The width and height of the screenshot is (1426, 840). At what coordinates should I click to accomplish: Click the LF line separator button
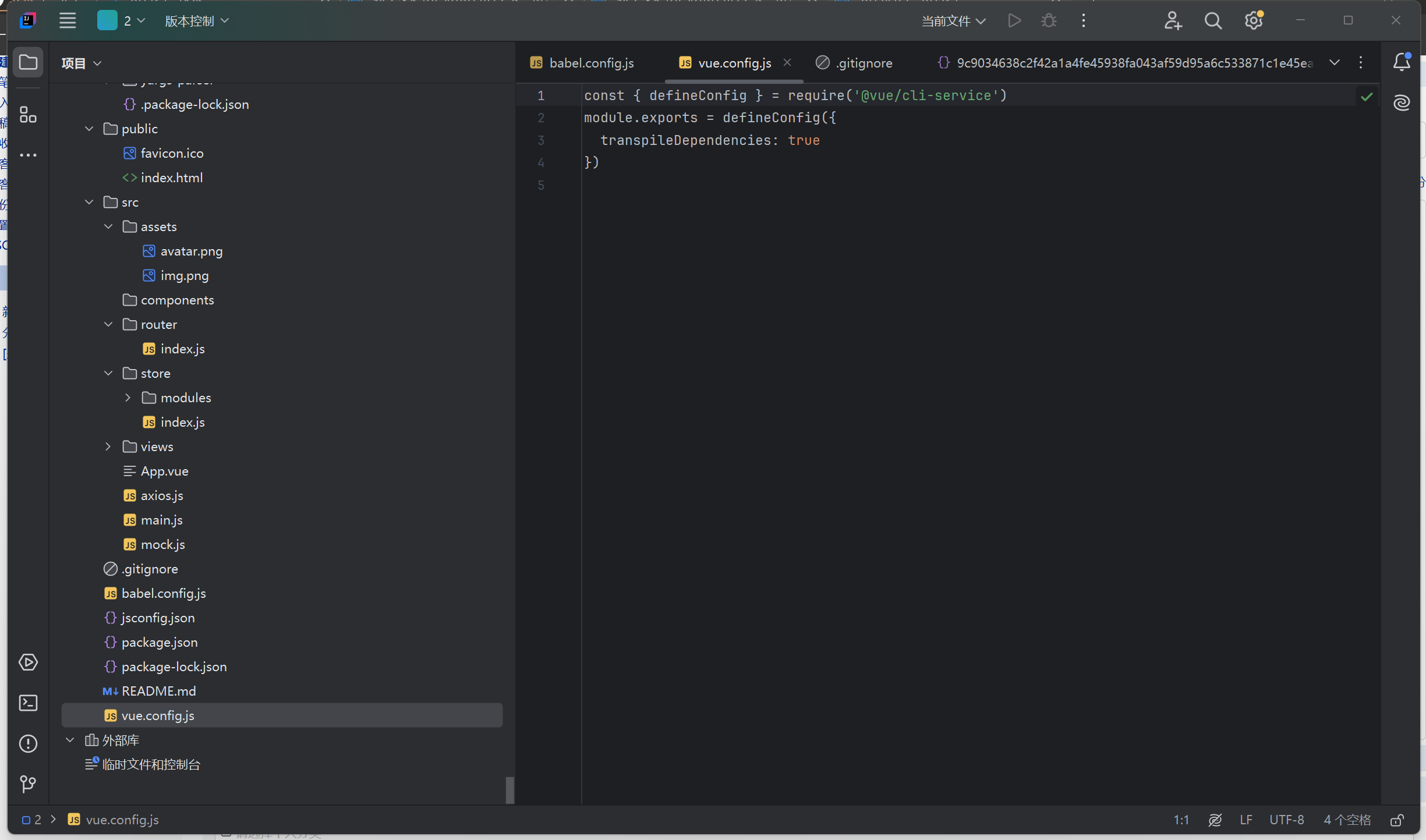pos(1245,820)
